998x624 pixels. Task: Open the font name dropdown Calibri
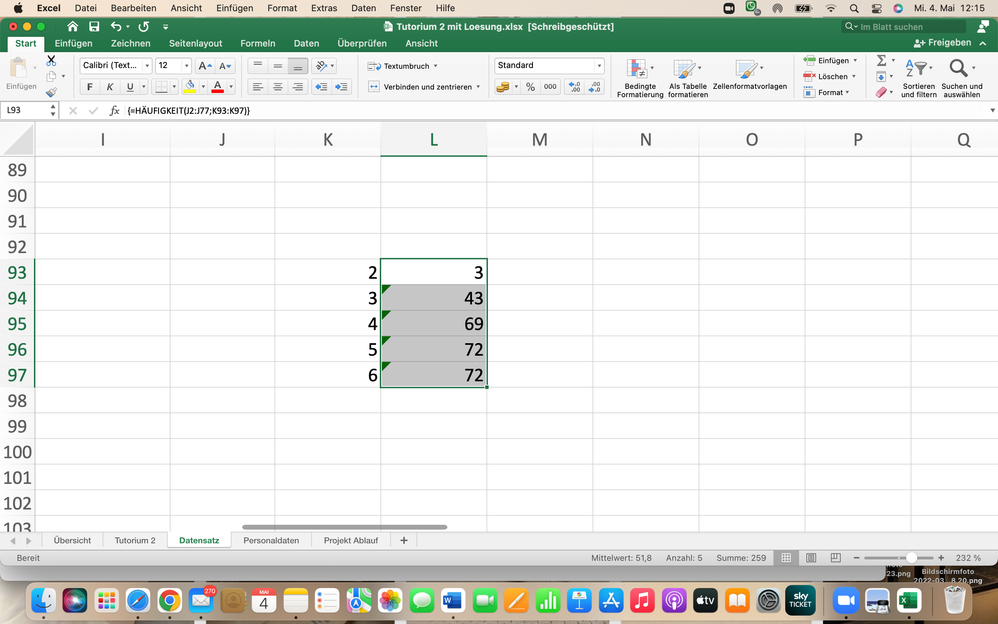coord(147,66)
